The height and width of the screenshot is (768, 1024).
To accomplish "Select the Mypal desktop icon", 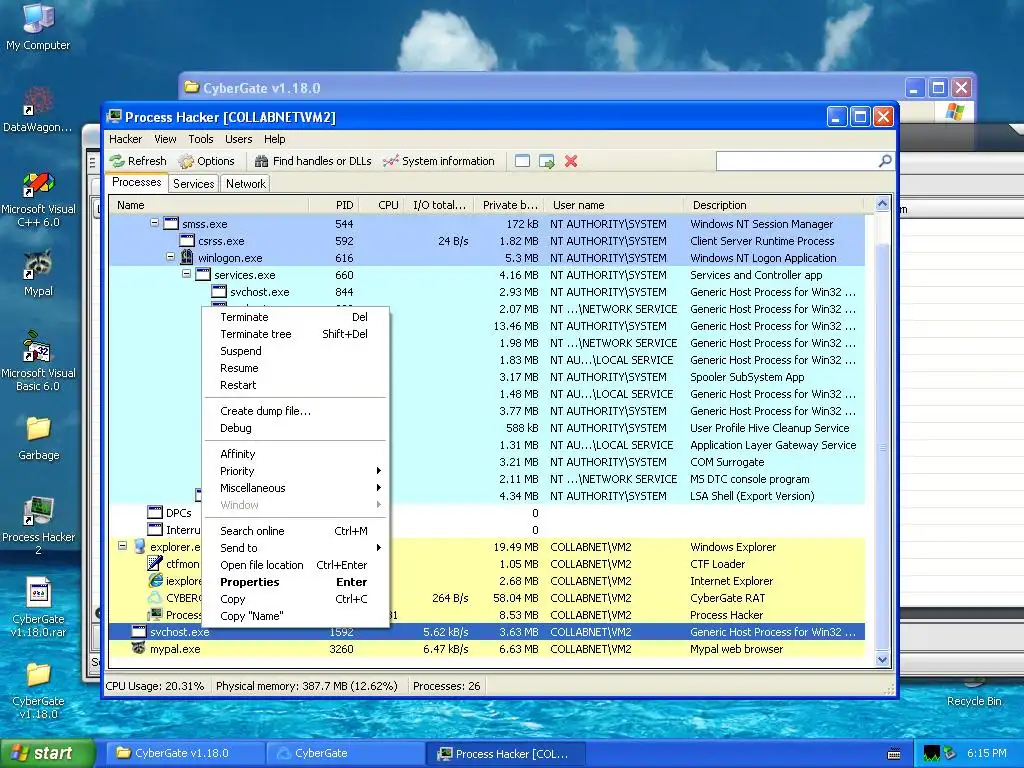I will [x=38, y=273].
